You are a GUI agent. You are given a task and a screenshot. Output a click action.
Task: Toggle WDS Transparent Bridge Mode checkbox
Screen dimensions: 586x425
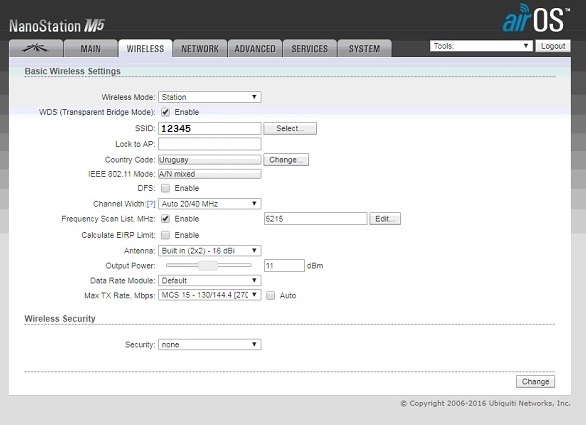pyautogui.click(x=165, y=112)
